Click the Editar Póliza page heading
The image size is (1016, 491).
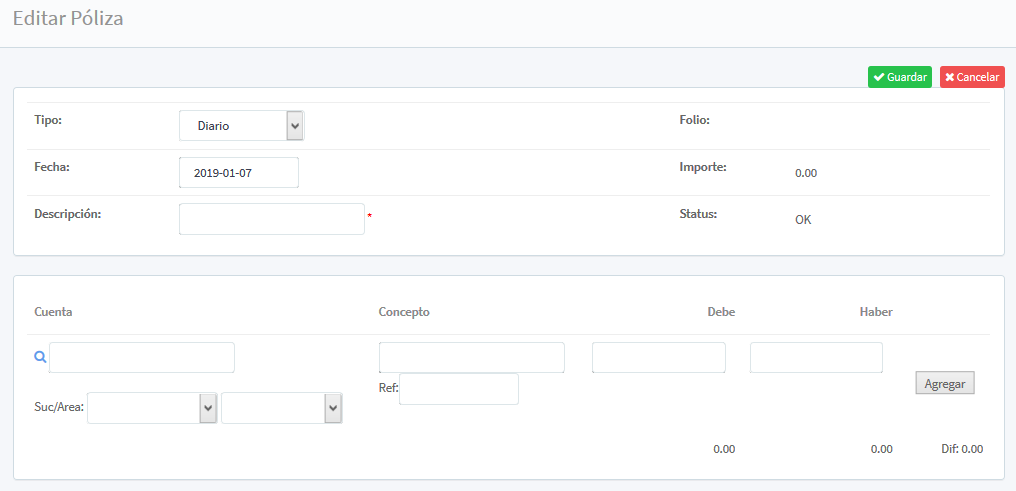pyautogui.click(x=68, y=19)
